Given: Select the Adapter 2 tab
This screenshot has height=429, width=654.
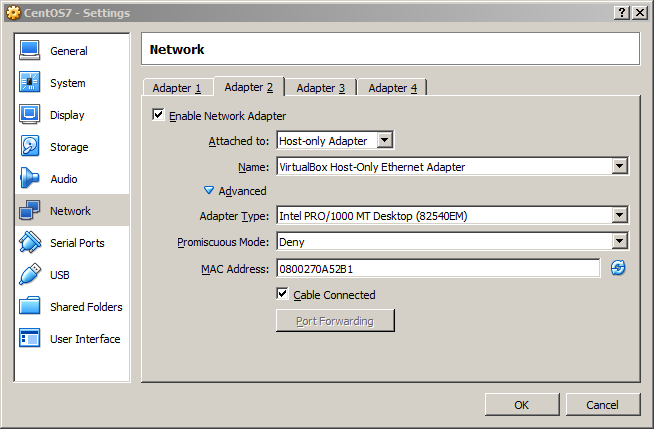Looking at the screenshot, I should tap(249, 87).
